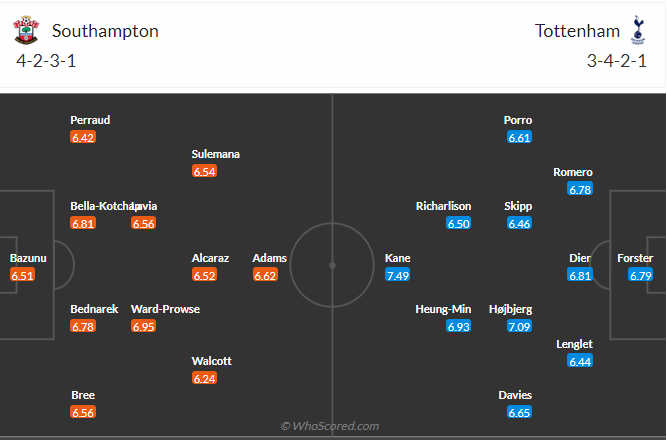The height and width of the screenshot is (440, 667).
Task: Click the WhoScored.com watermark link
Action: [331, 426]
